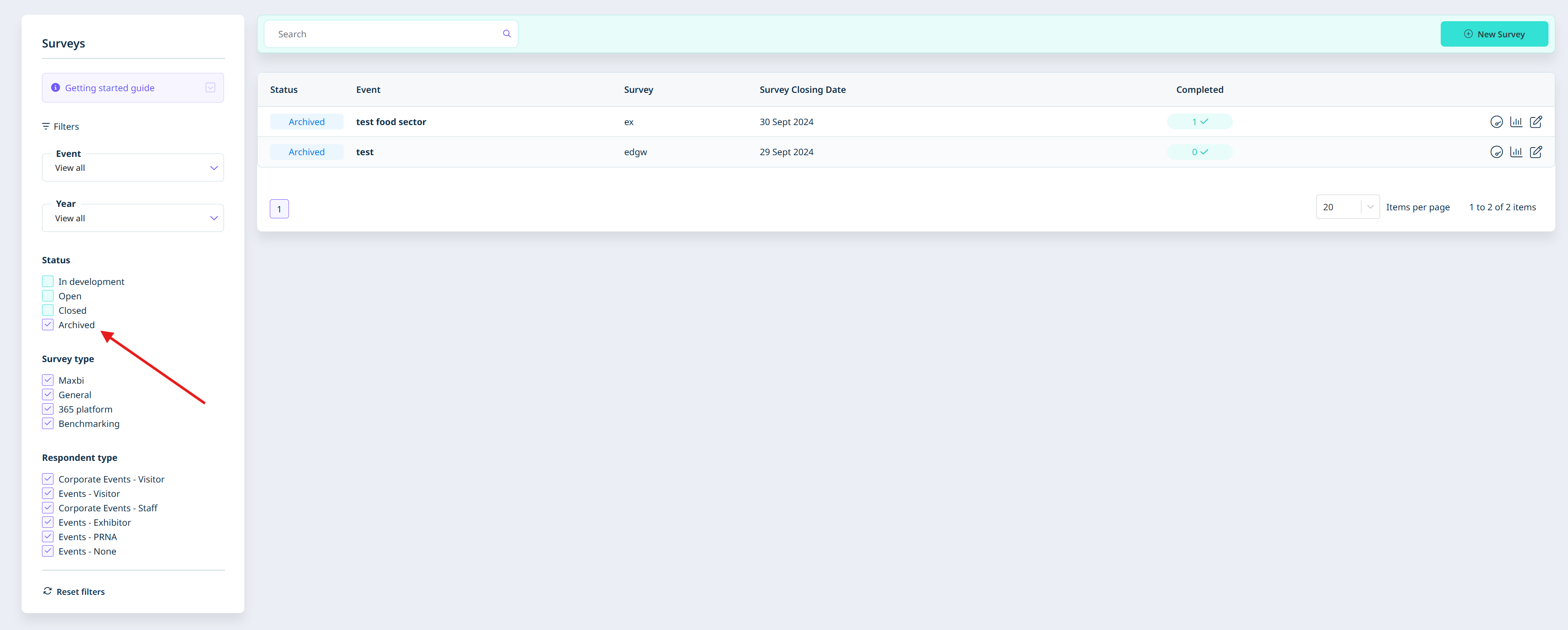Sort by the Completed column header
The height and width of the screenshot is (630, 1568).
click(1199, 89)
